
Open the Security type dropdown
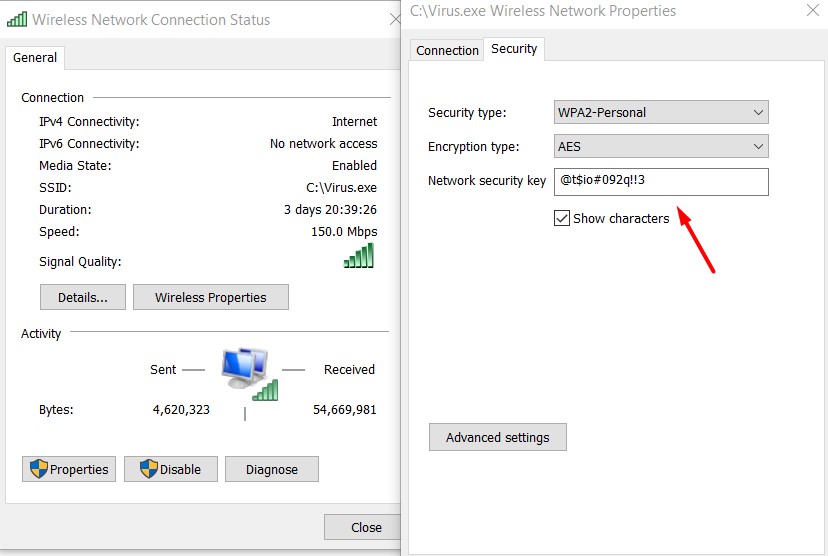(661, 112)
